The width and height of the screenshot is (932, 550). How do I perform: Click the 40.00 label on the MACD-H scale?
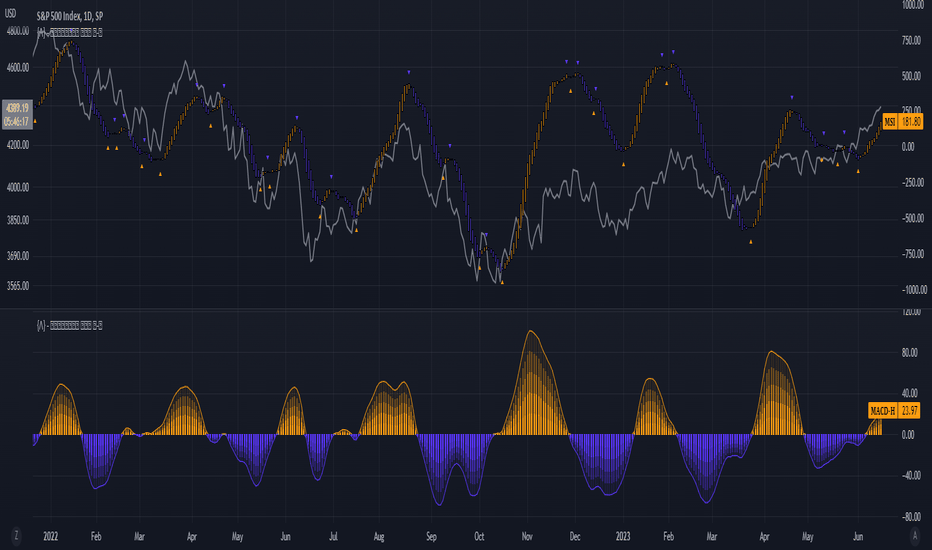pos(909,394)
